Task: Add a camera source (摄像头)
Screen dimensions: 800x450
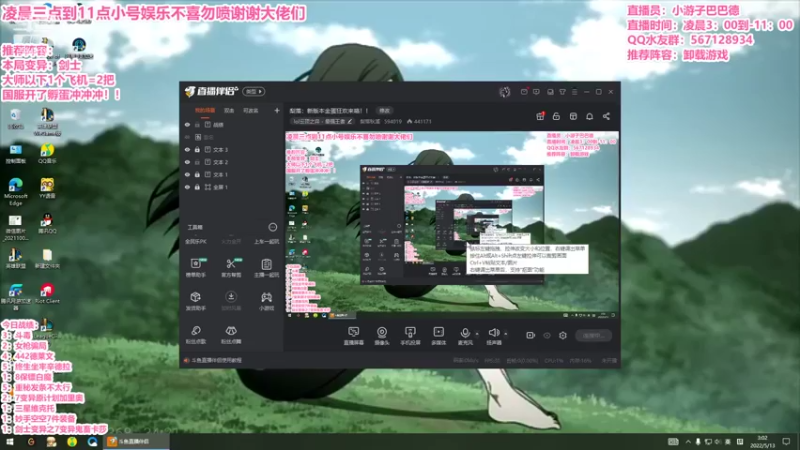Action: pos(382,336)
